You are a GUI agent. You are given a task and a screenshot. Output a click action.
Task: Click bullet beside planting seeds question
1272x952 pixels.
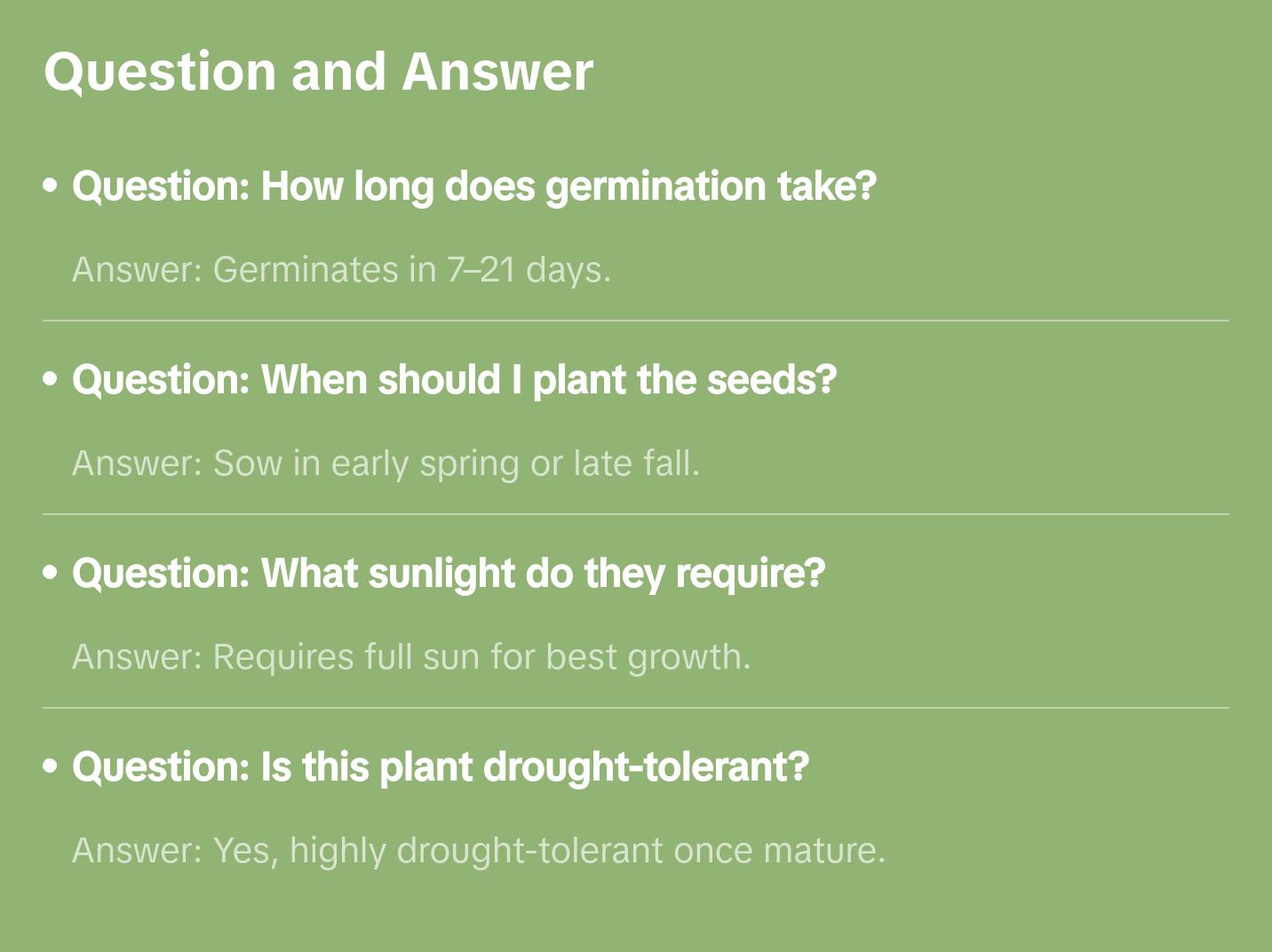point(51,379)
